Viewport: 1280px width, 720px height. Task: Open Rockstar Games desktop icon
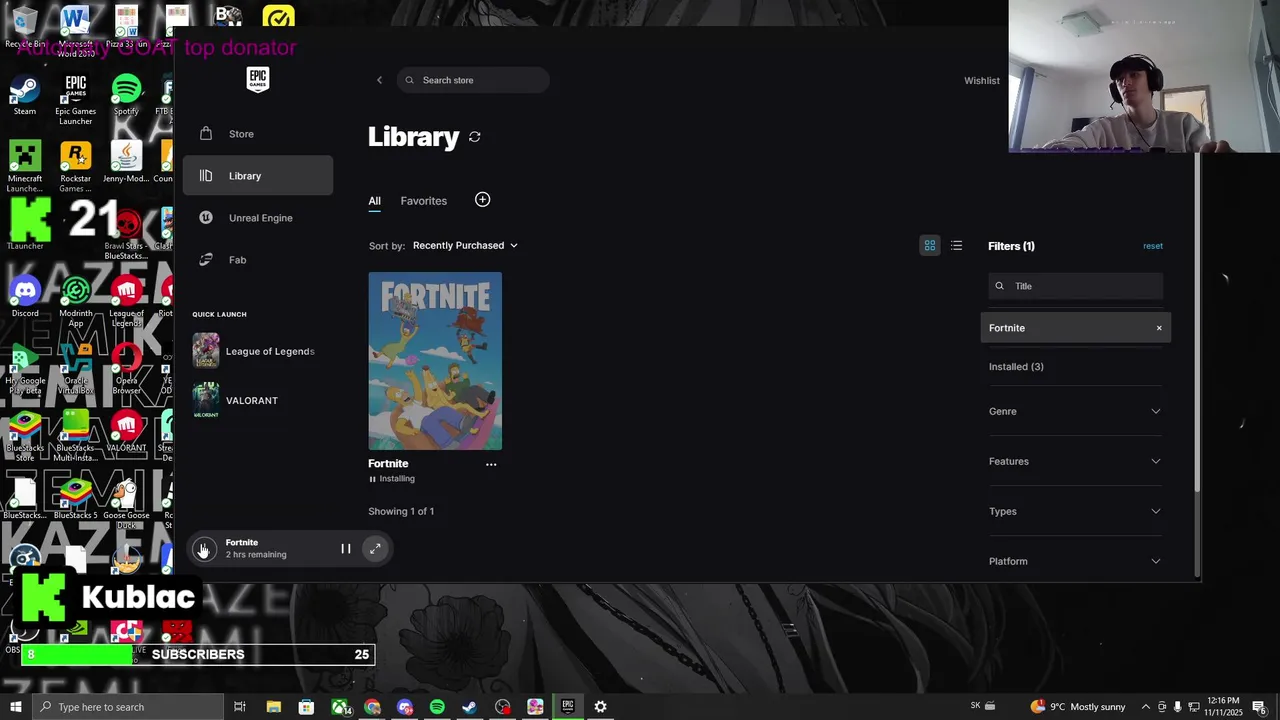(x=76, y=167)
